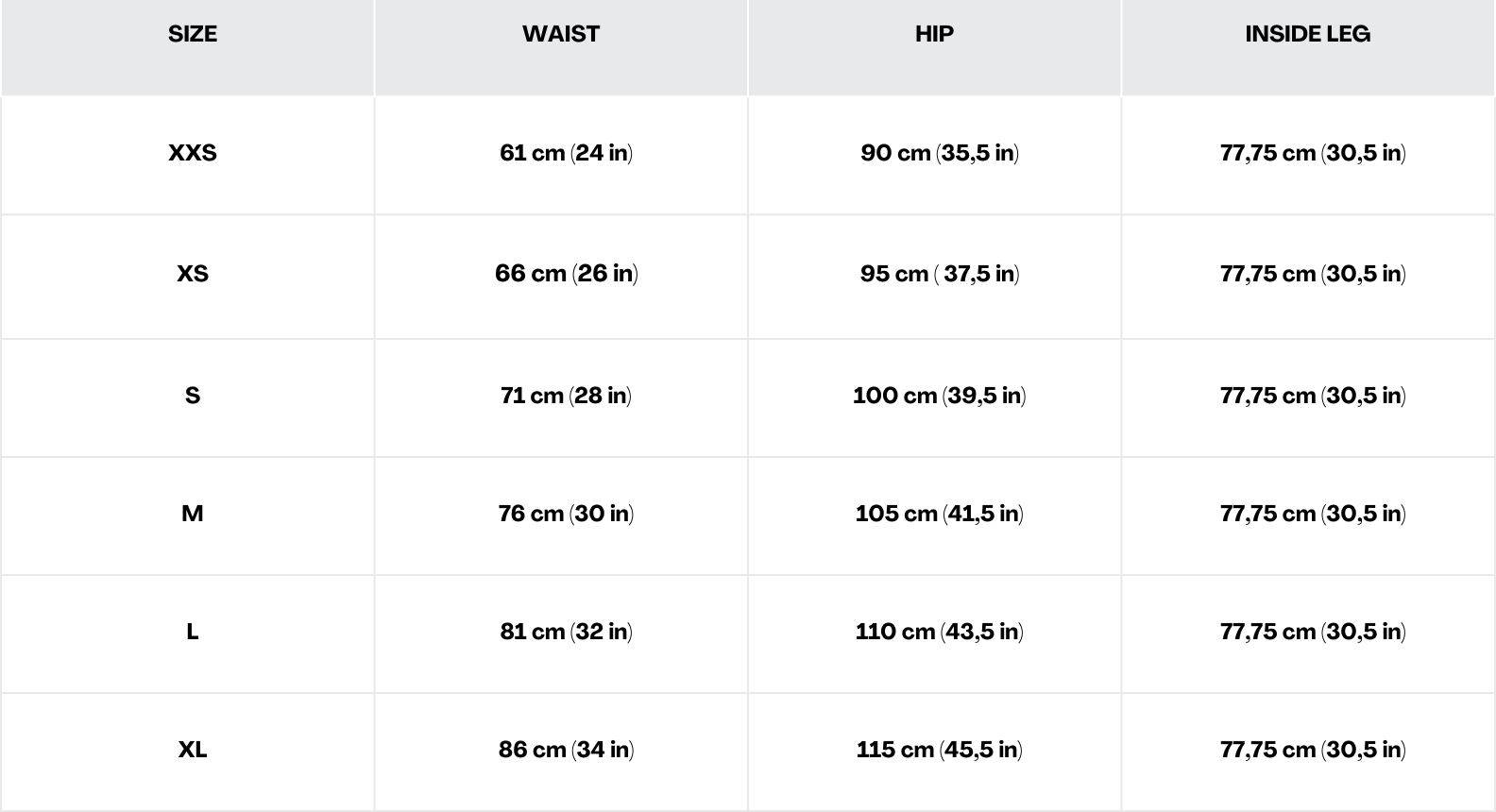Click the SIZE column header
The height and width of the screenshot is (812, 1496).
pos(193,34)
